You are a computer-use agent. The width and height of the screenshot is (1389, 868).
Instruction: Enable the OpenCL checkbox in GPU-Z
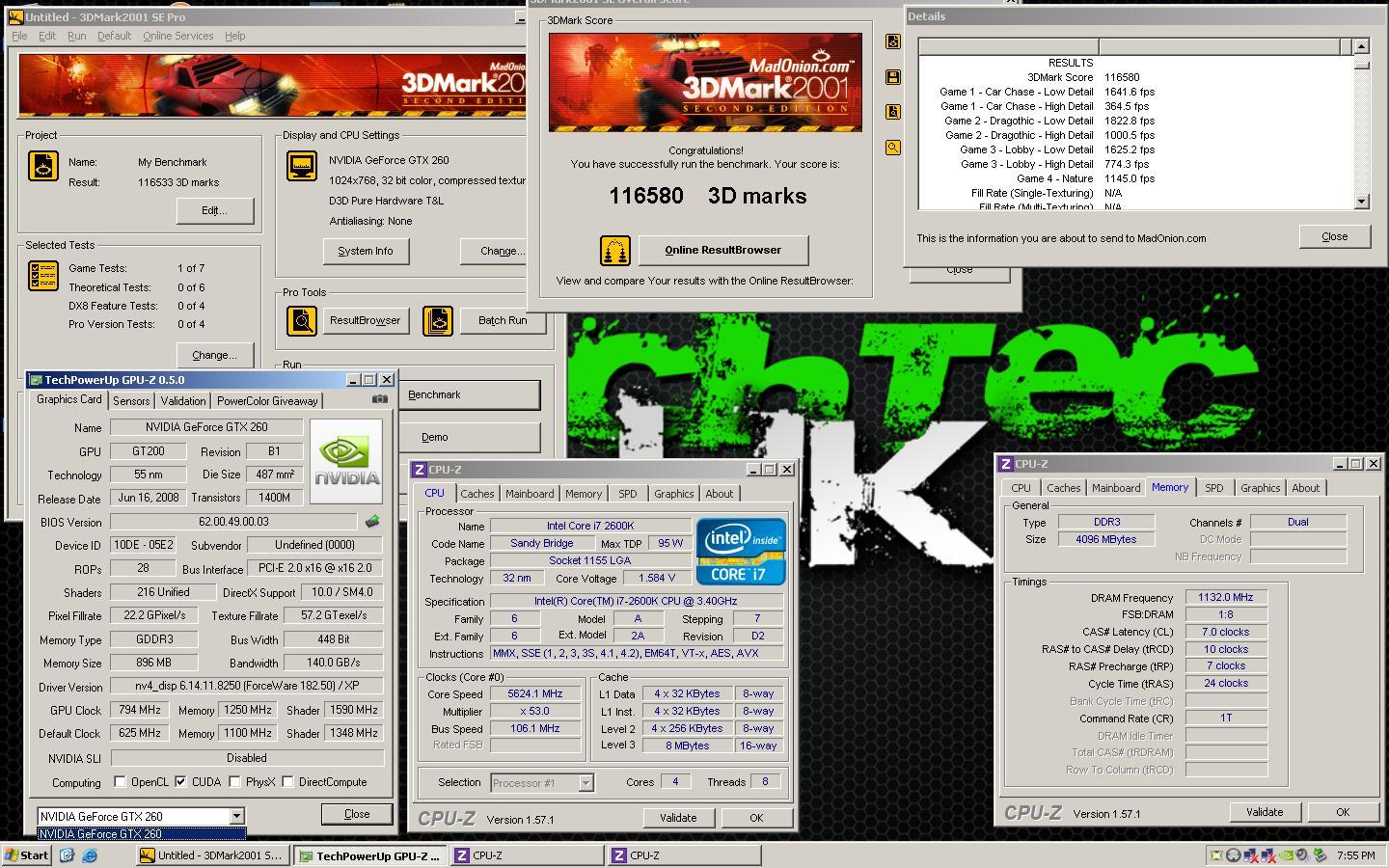120,782
